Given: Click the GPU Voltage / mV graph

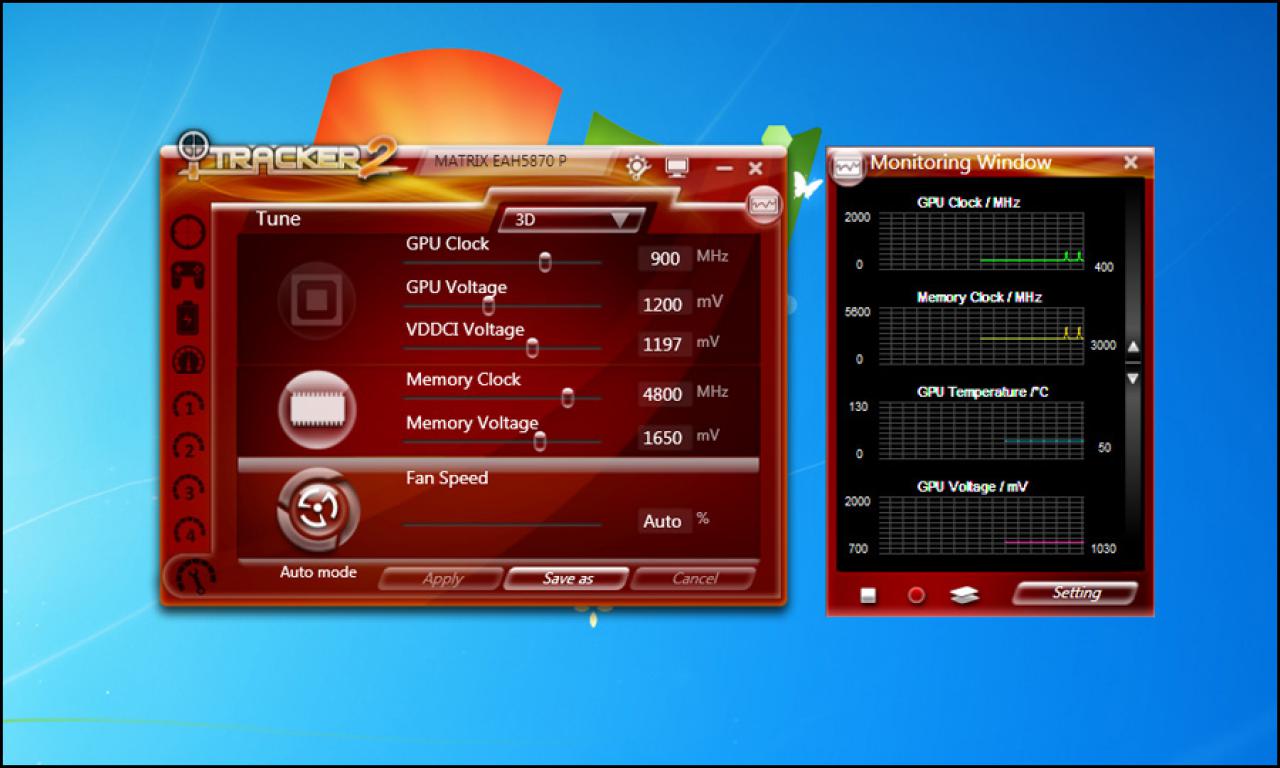Looking at the screenshot, I should [x=981, y=526].
